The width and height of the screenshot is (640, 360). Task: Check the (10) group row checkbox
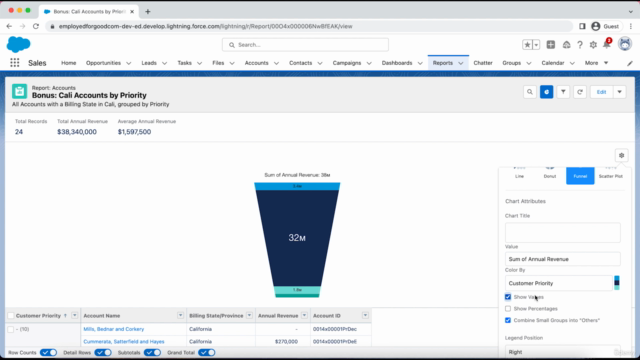11,329
